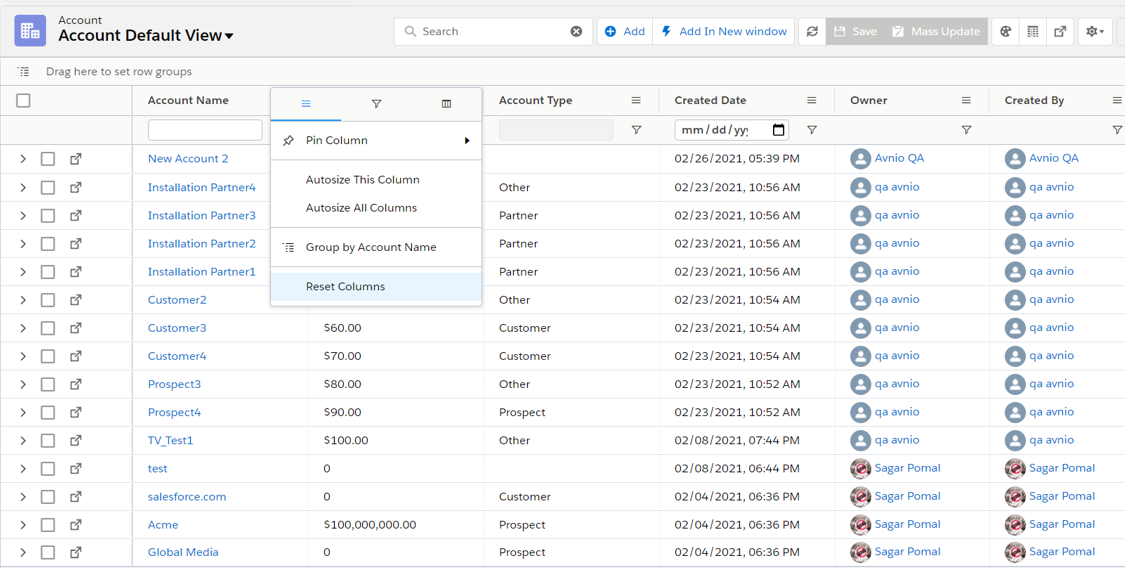Choose Reset Columns from the column menu

coord(345,287)
